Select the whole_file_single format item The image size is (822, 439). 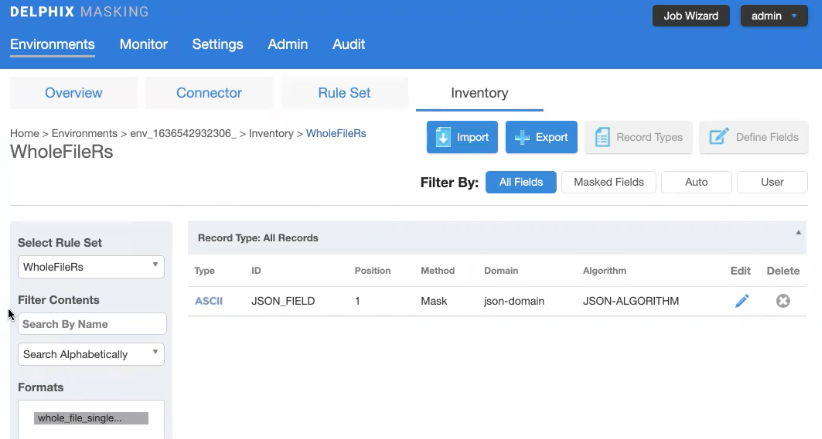[x=91, y=418]
